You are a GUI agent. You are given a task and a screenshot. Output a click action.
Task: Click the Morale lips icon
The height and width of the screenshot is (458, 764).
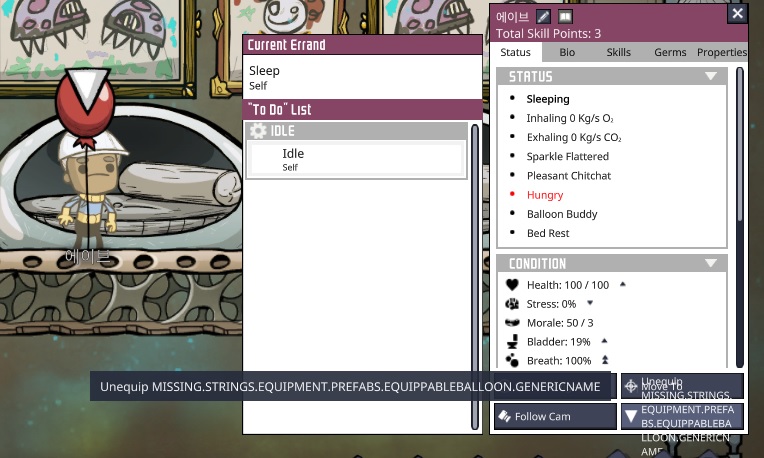pyautogui.click(x=512, y=323)
